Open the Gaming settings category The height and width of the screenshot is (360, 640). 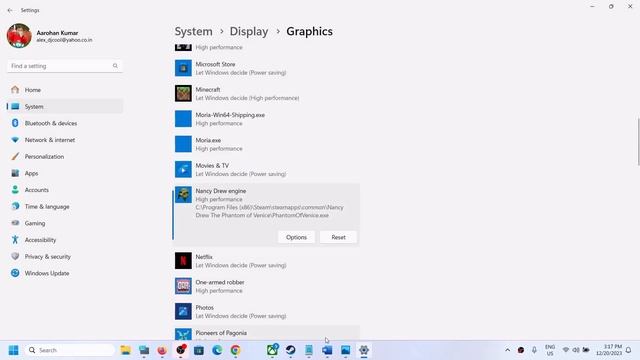point(65,223)
